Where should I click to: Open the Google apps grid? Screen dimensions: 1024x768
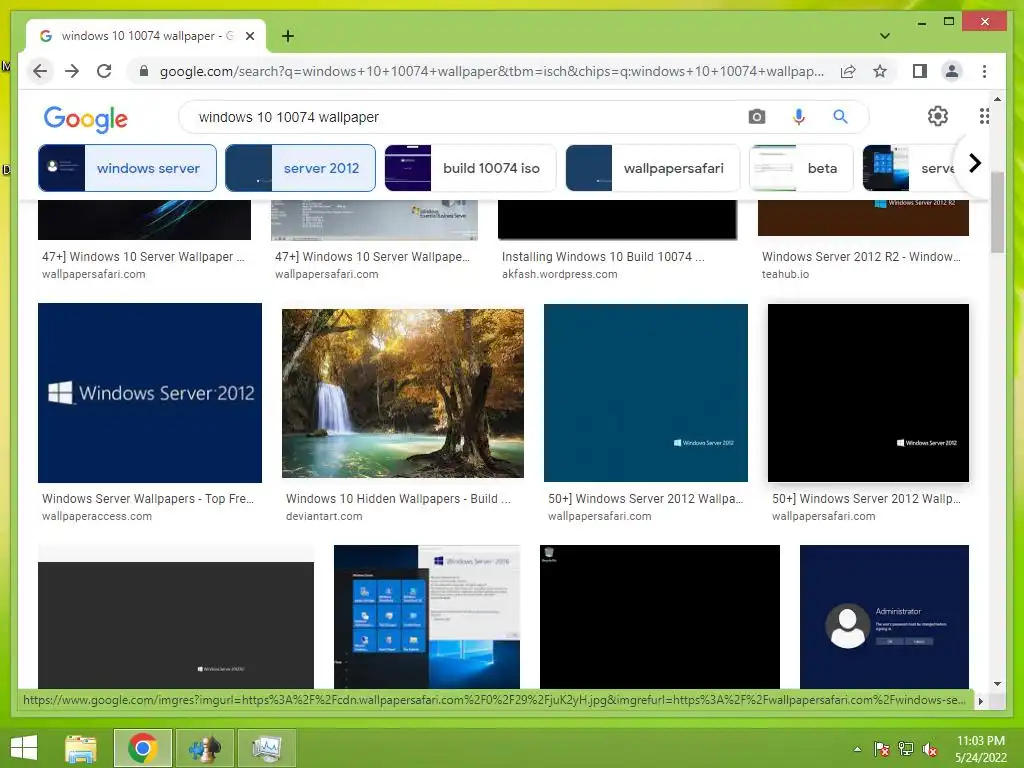[984, 116]
